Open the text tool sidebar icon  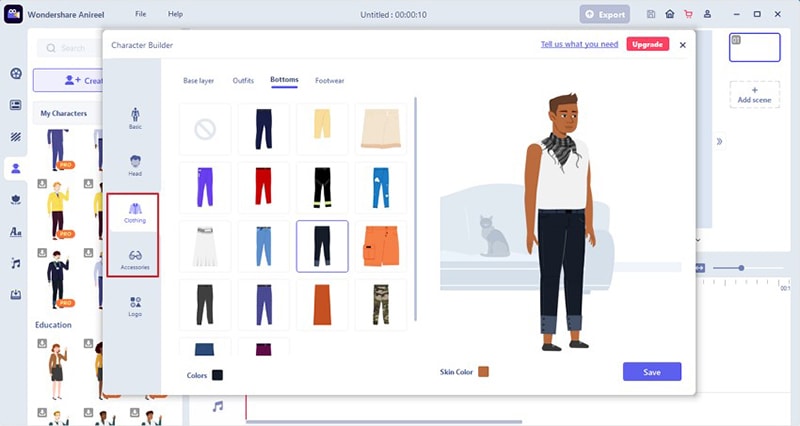pyautogui.click(x=16, y=232)
